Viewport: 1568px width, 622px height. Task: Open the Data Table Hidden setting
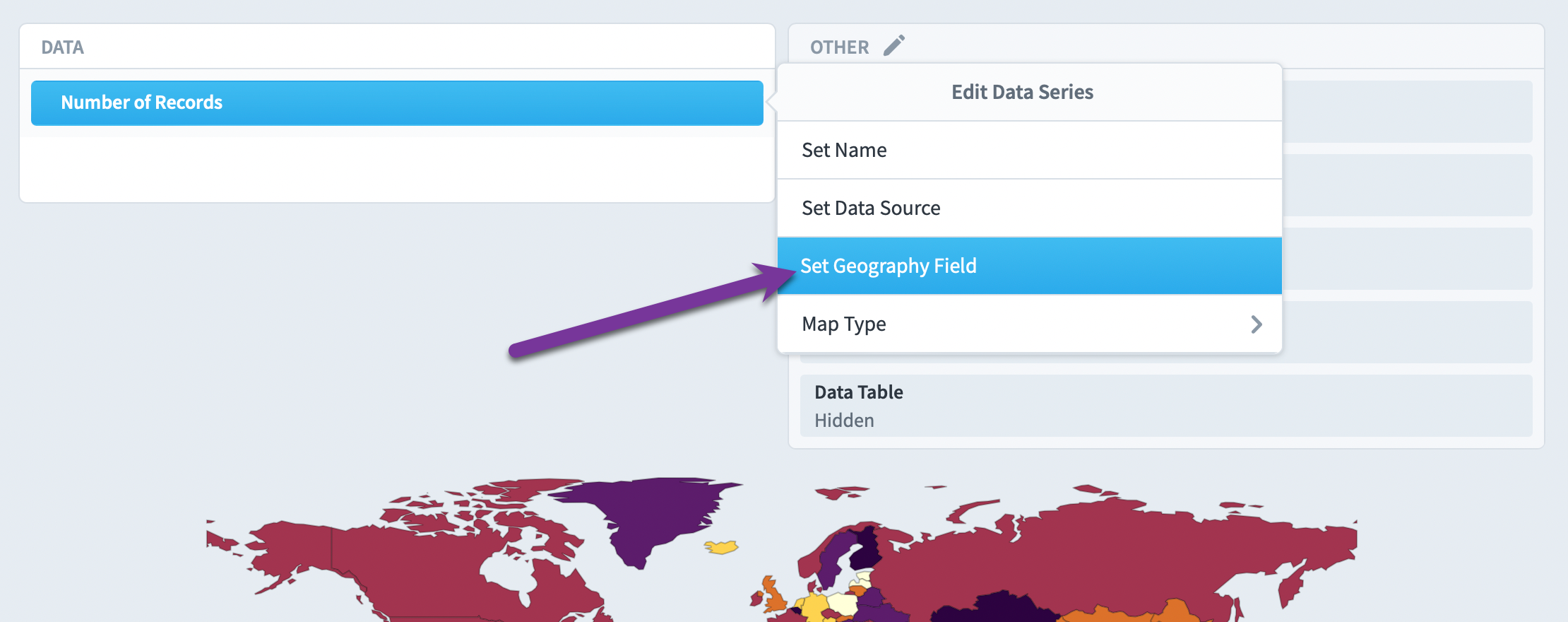coord(1166,406)
